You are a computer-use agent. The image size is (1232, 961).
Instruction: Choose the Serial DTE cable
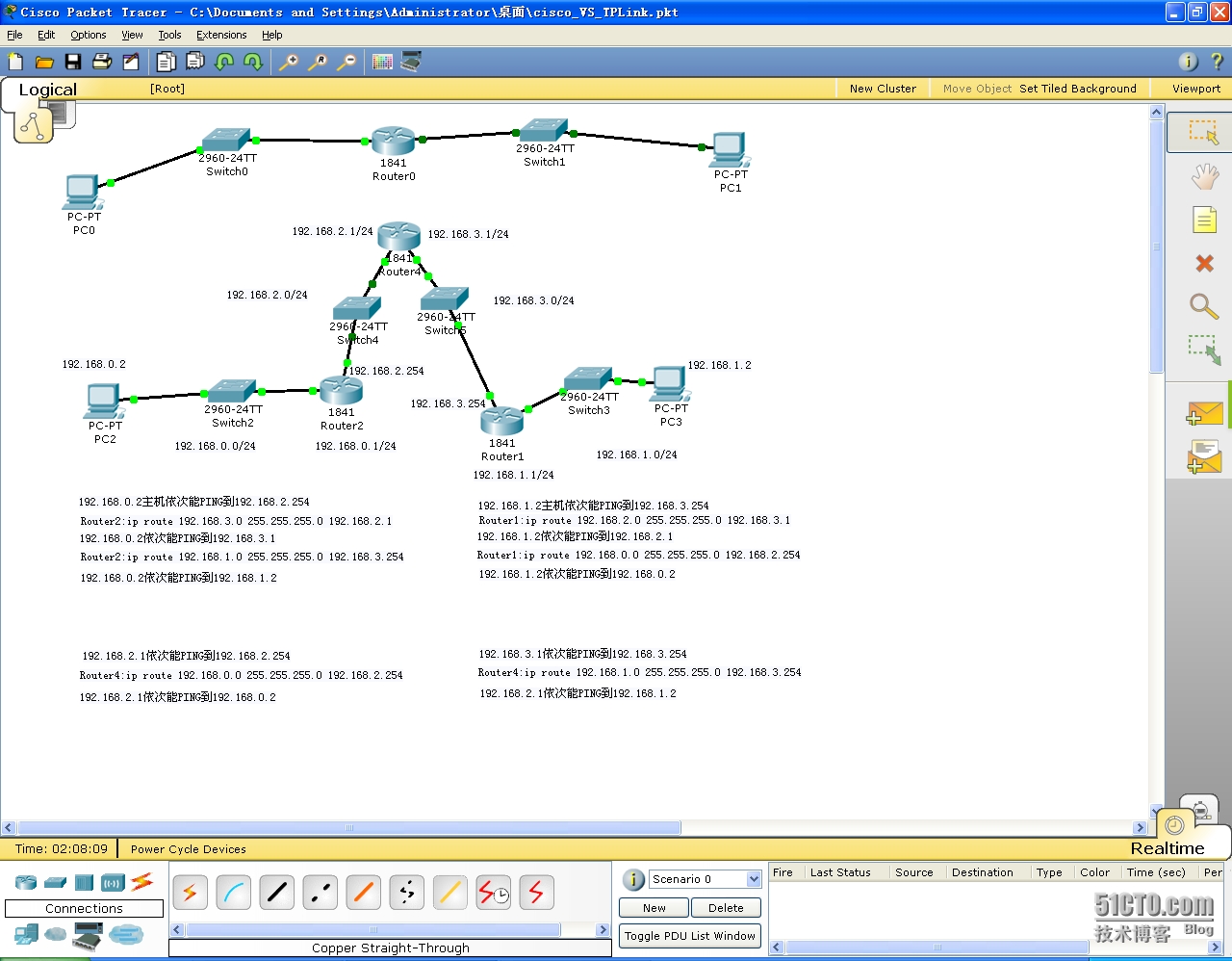coord(536,893)
